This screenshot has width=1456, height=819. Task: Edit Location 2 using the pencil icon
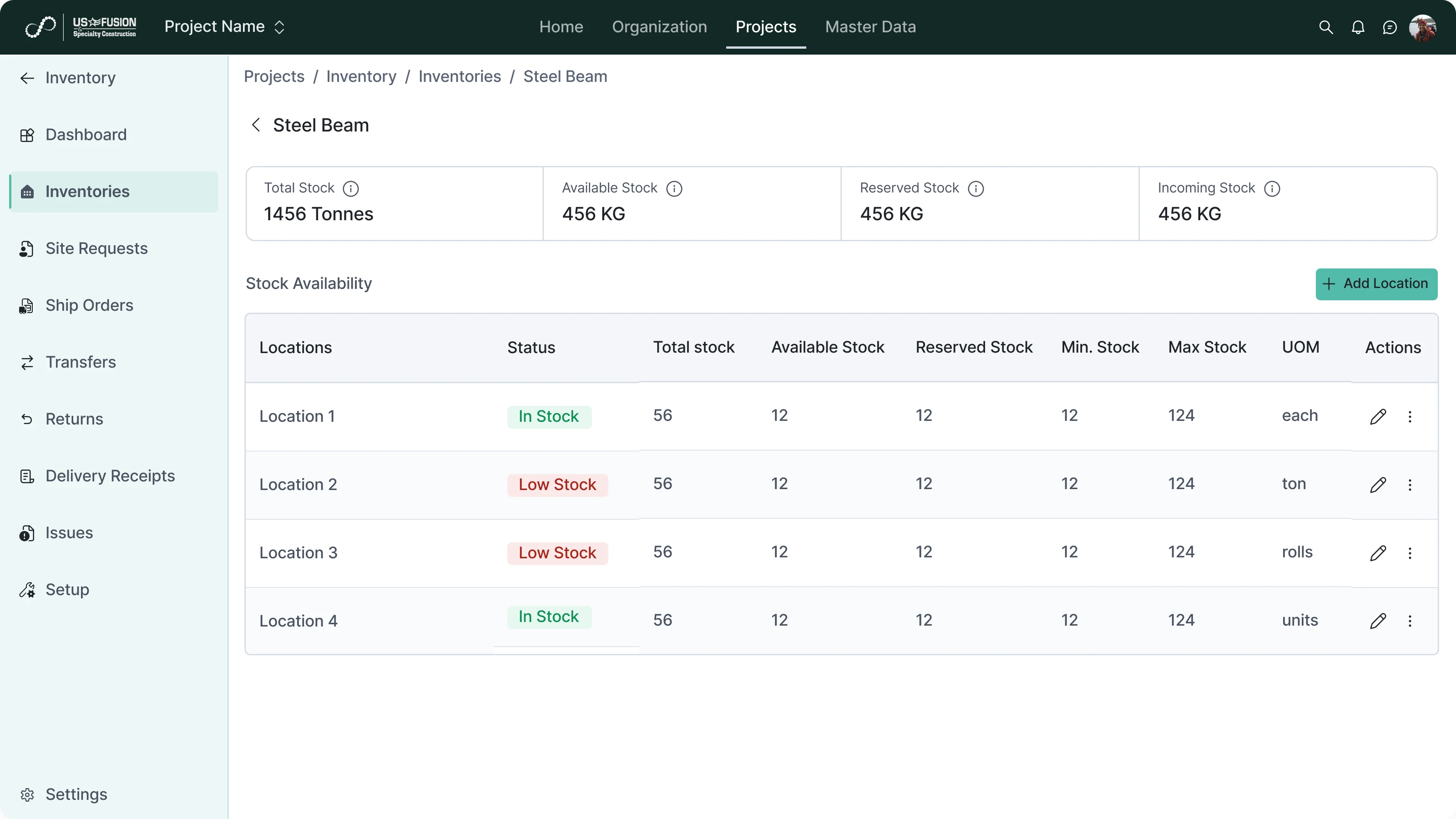tap(1379, 485)
